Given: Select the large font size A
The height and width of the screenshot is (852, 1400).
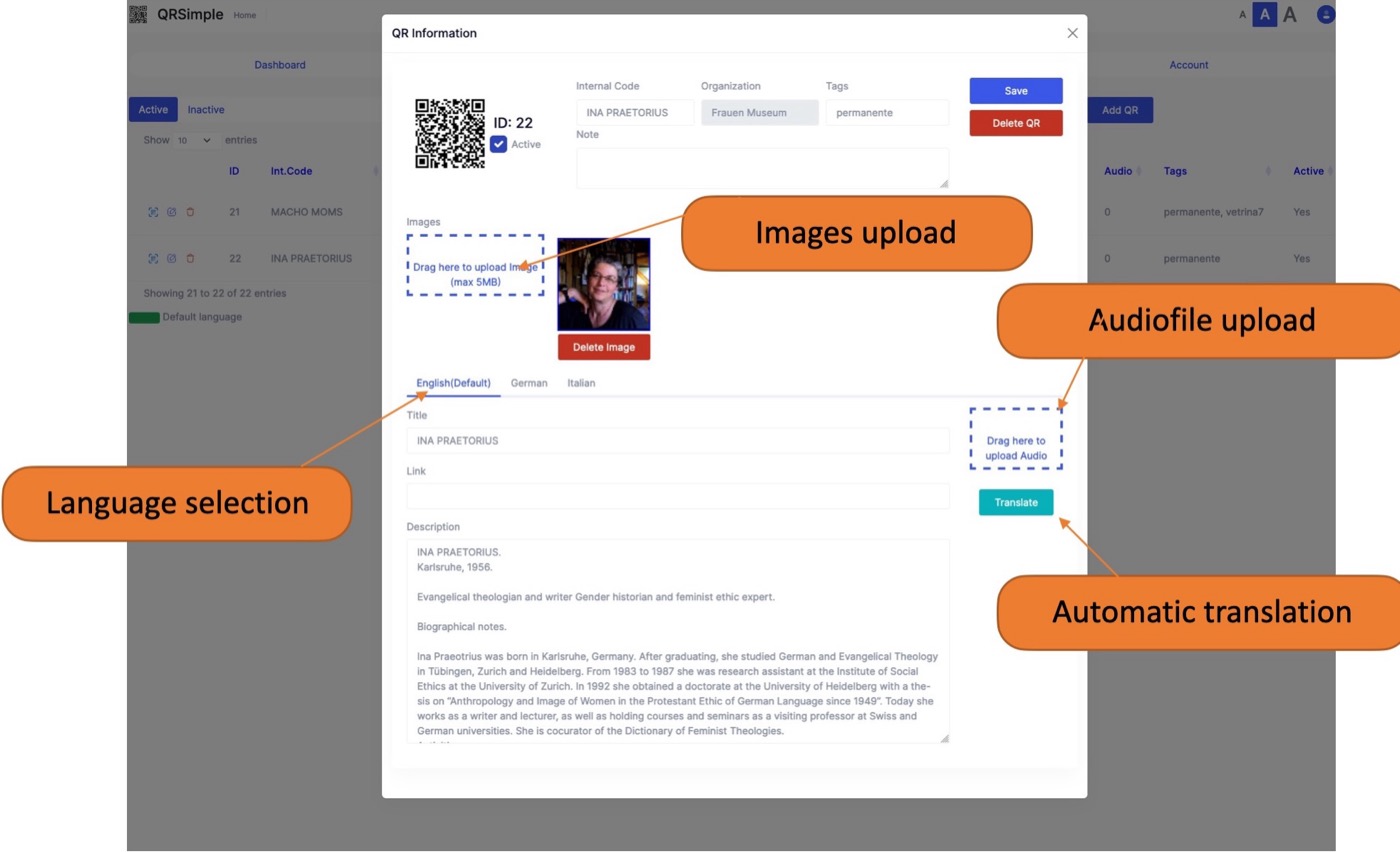Looking at the screenshot, I should [x=1290, y=15].
